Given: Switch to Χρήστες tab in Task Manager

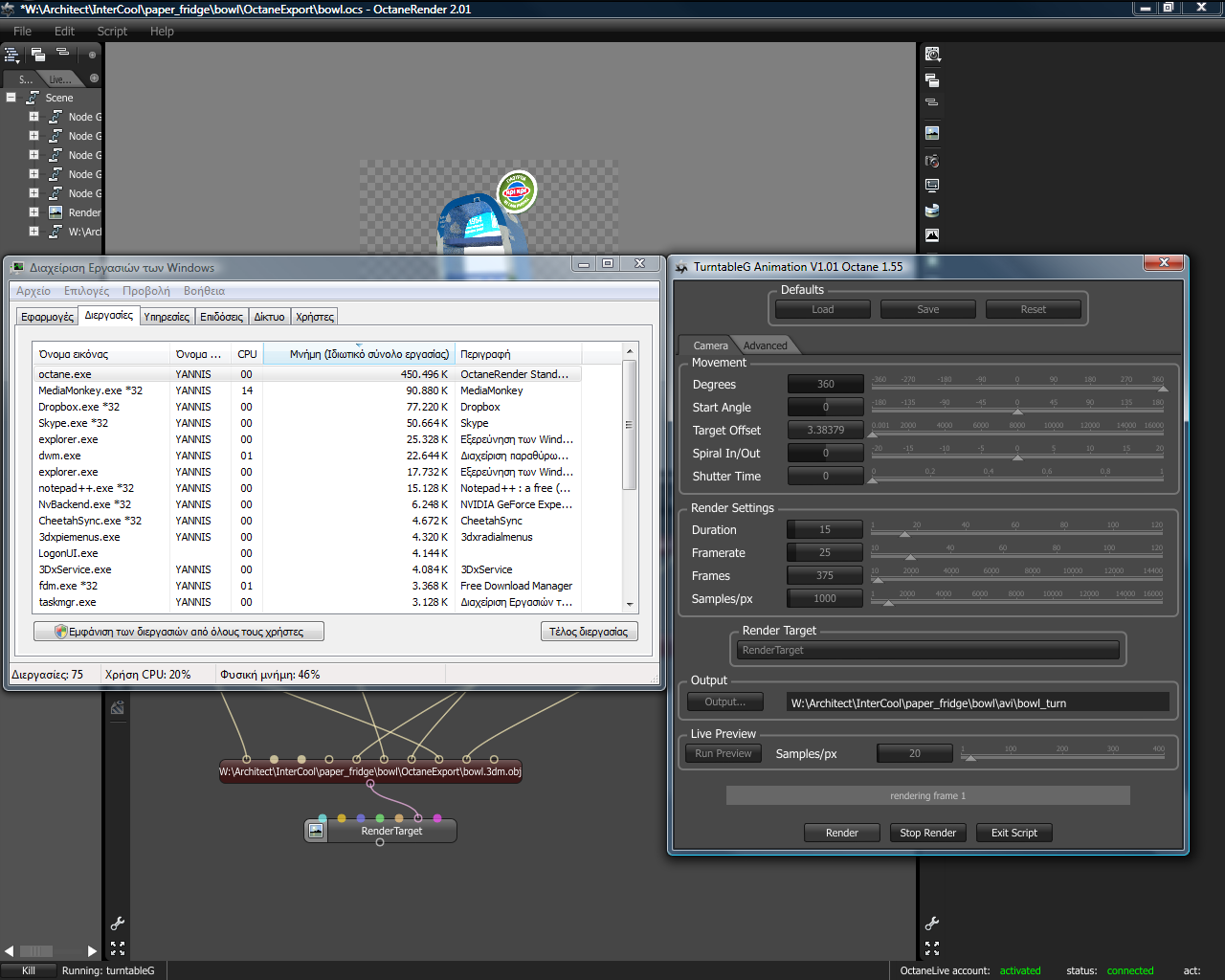Looking at the screenshot, I should click(x=315, y=317).
